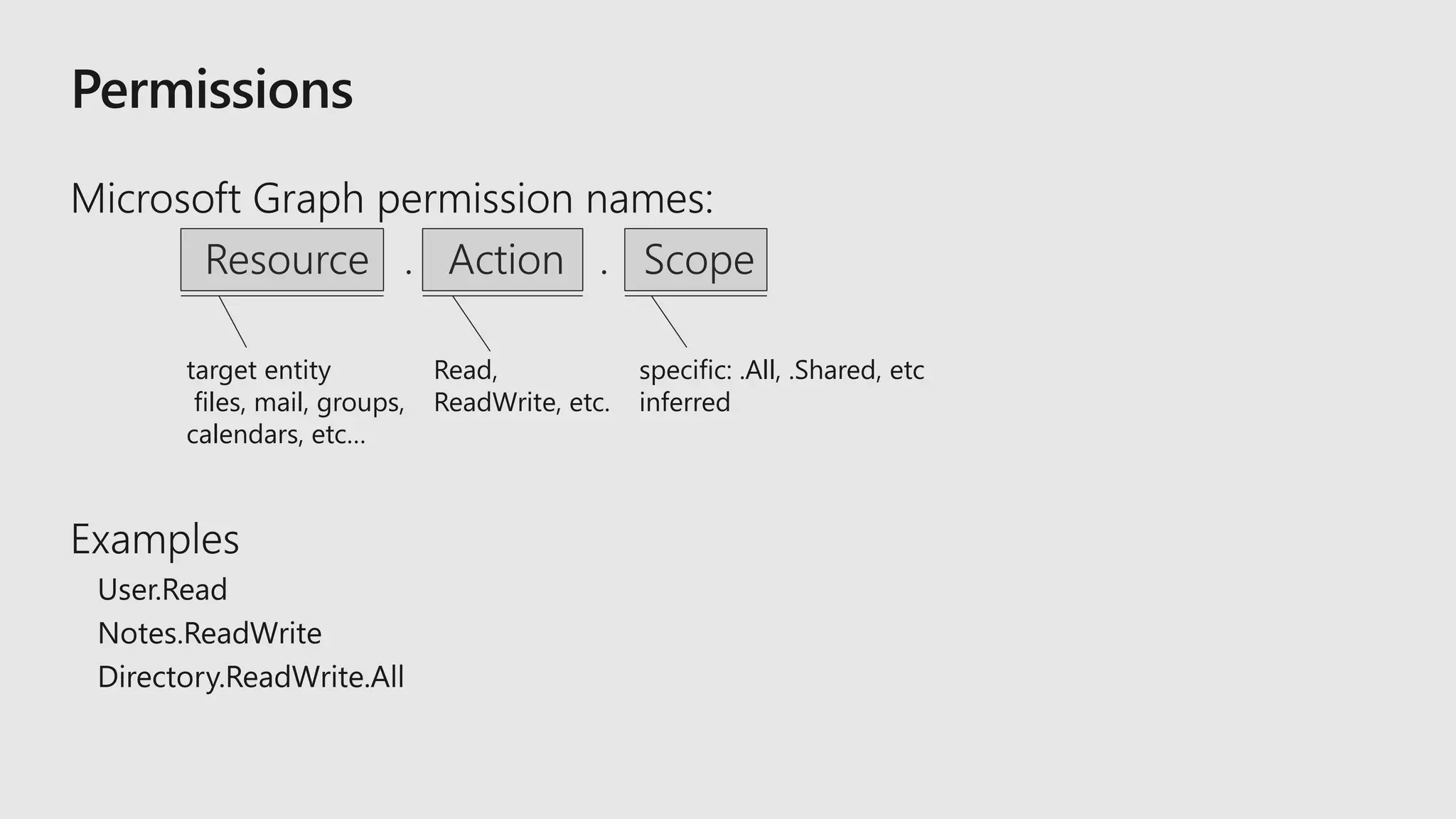Select the 'ReadWrite, etc.' text

point(522,402)
